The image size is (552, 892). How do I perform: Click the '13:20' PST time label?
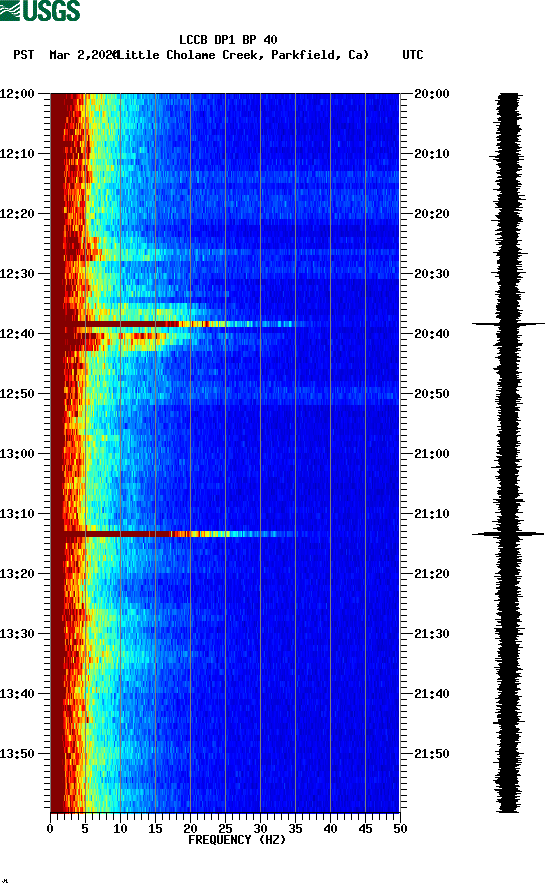17,573
